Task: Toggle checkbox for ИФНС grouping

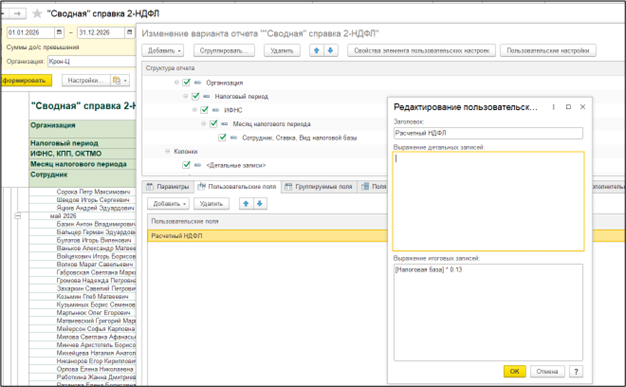Action: tap(204, 110)
